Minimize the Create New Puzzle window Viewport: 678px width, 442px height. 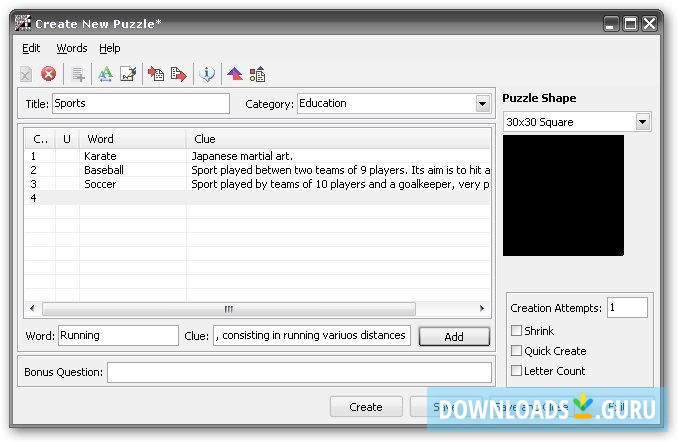(611, 23)
